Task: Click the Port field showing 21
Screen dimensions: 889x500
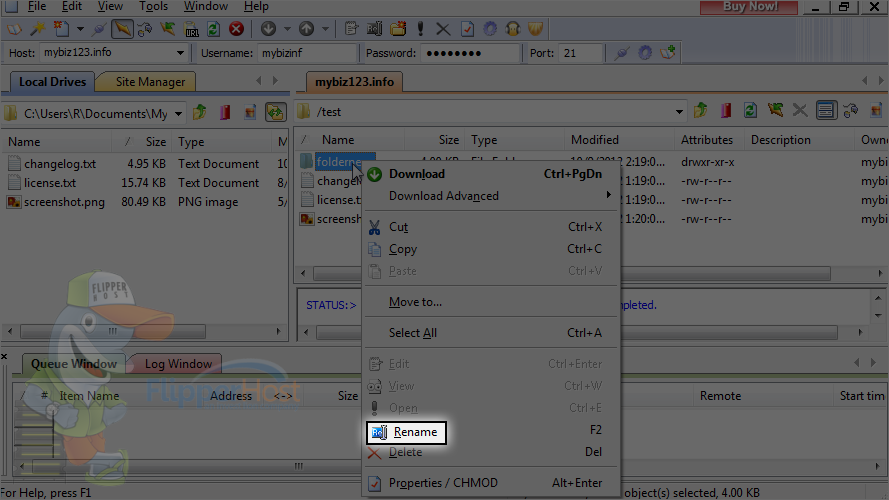Action: [579, 53]
